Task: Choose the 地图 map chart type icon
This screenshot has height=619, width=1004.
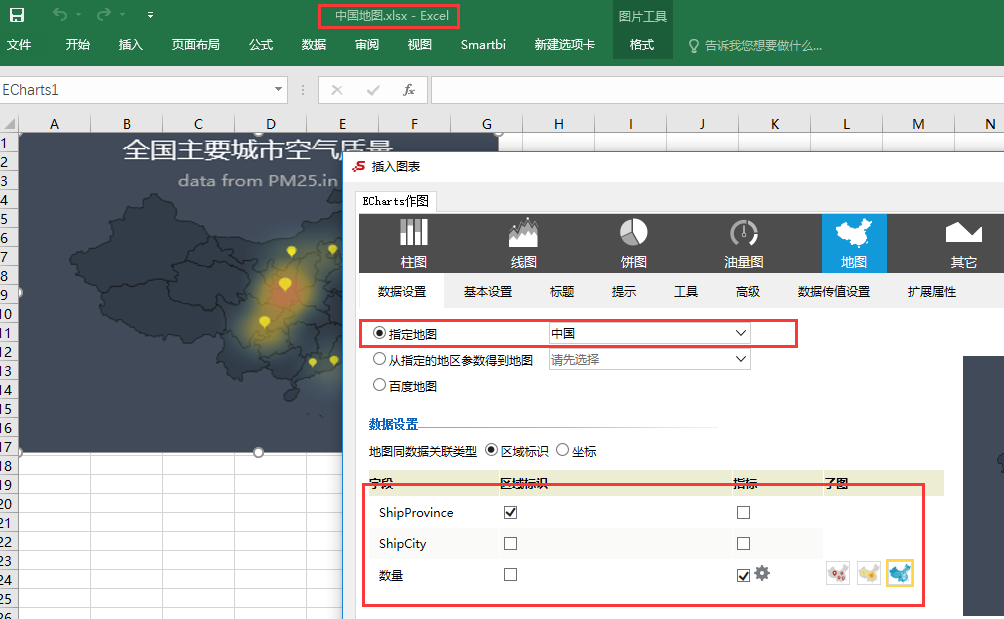Action: tap(854, 243)
